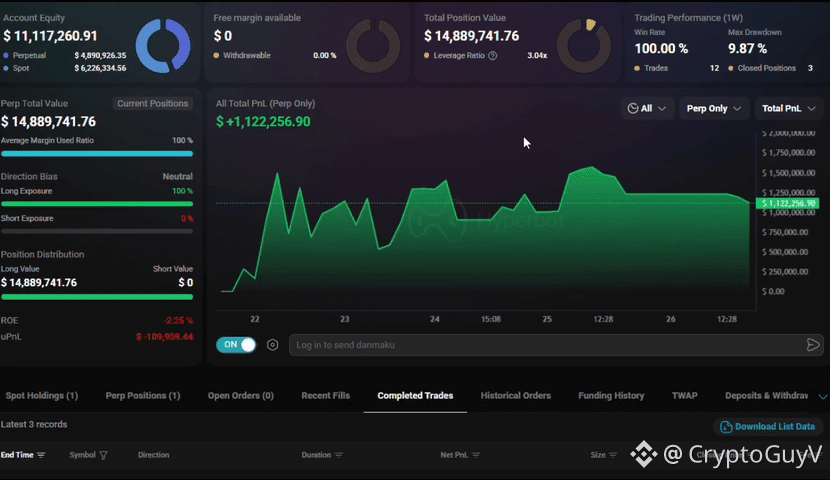Click the Short Exposure progress bar
Viewport: 830px width, 480px height.
coord(97,231)
